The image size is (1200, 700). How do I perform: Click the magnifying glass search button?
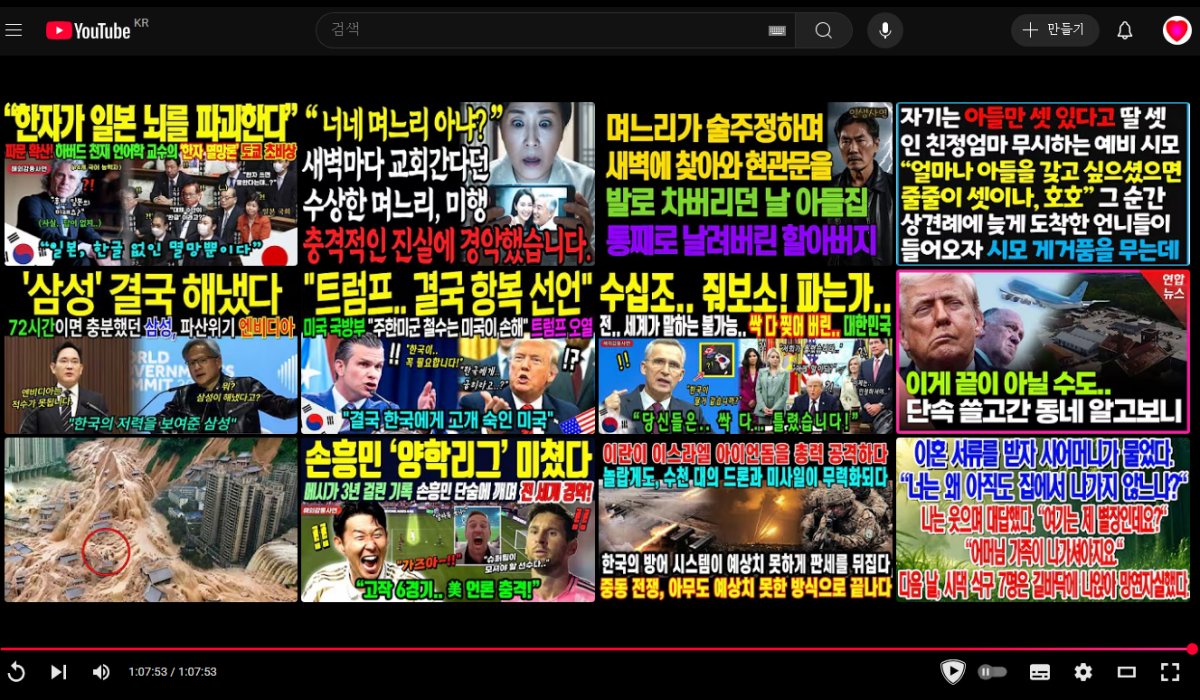pyautogui.click(x=824, y=30)
